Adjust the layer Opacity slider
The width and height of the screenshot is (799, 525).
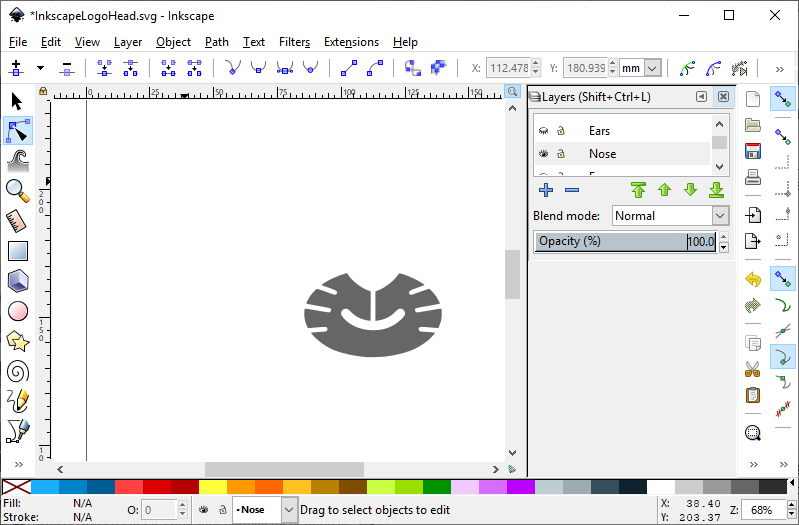(625, 241)
